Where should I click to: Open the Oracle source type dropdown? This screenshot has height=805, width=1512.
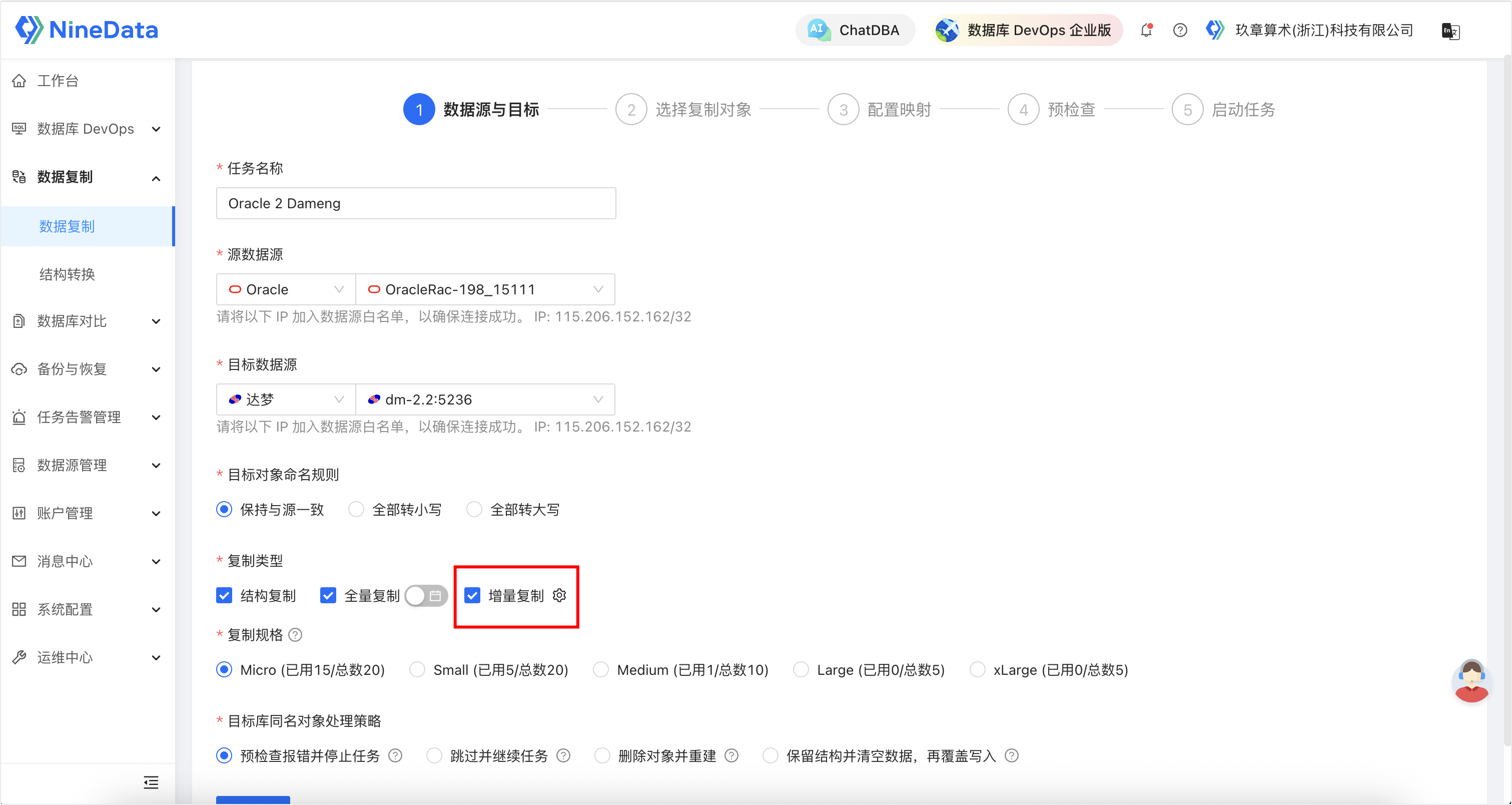click(x=286, y=289)
